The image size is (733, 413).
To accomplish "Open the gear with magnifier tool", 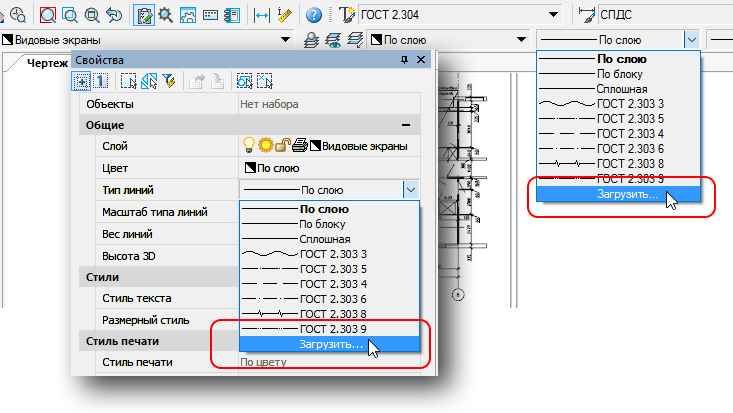I will pos(165,15).
